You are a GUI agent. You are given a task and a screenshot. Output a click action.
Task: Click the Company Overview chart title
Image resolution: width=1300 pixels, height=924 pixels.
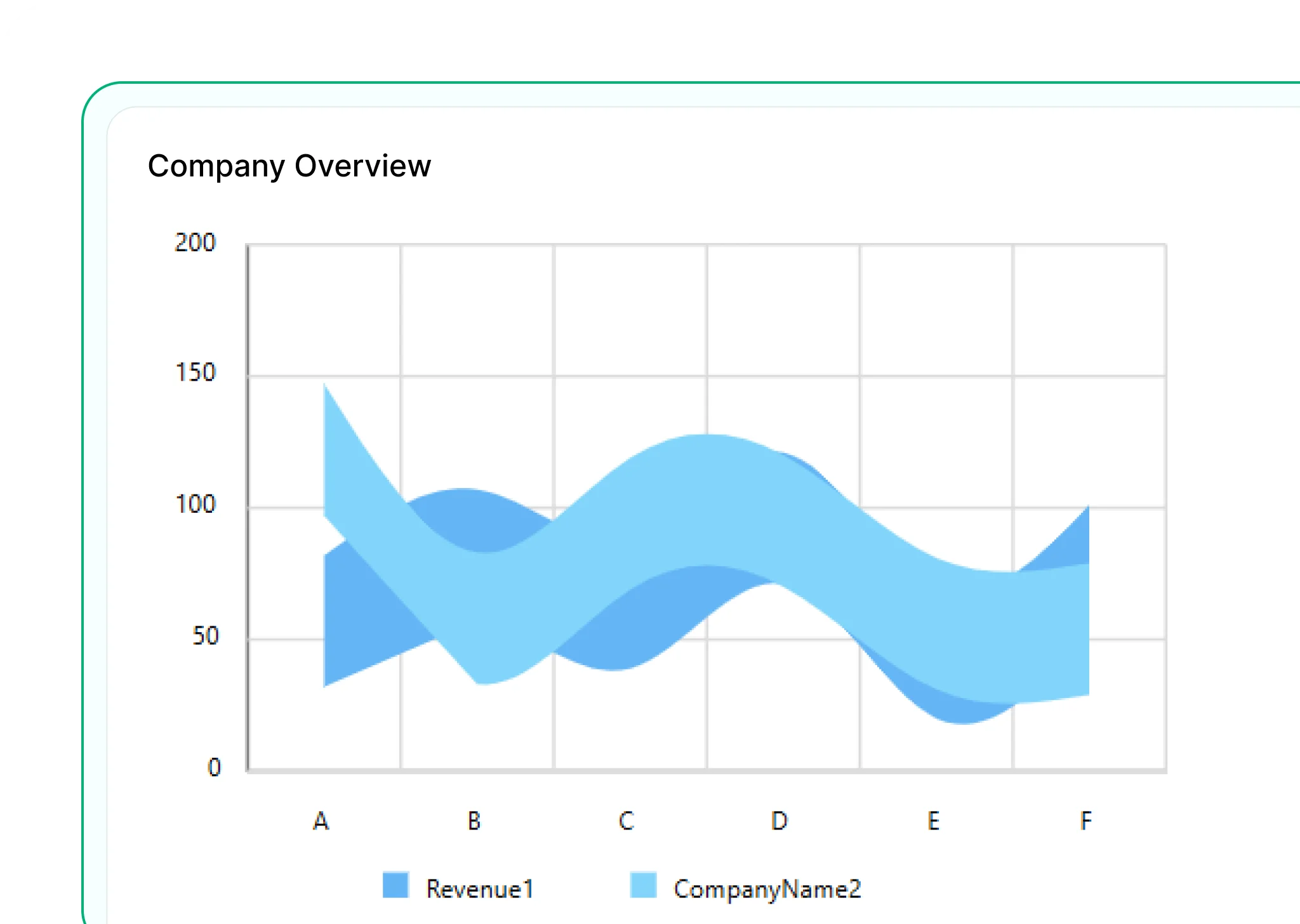(x=289, y=166)
